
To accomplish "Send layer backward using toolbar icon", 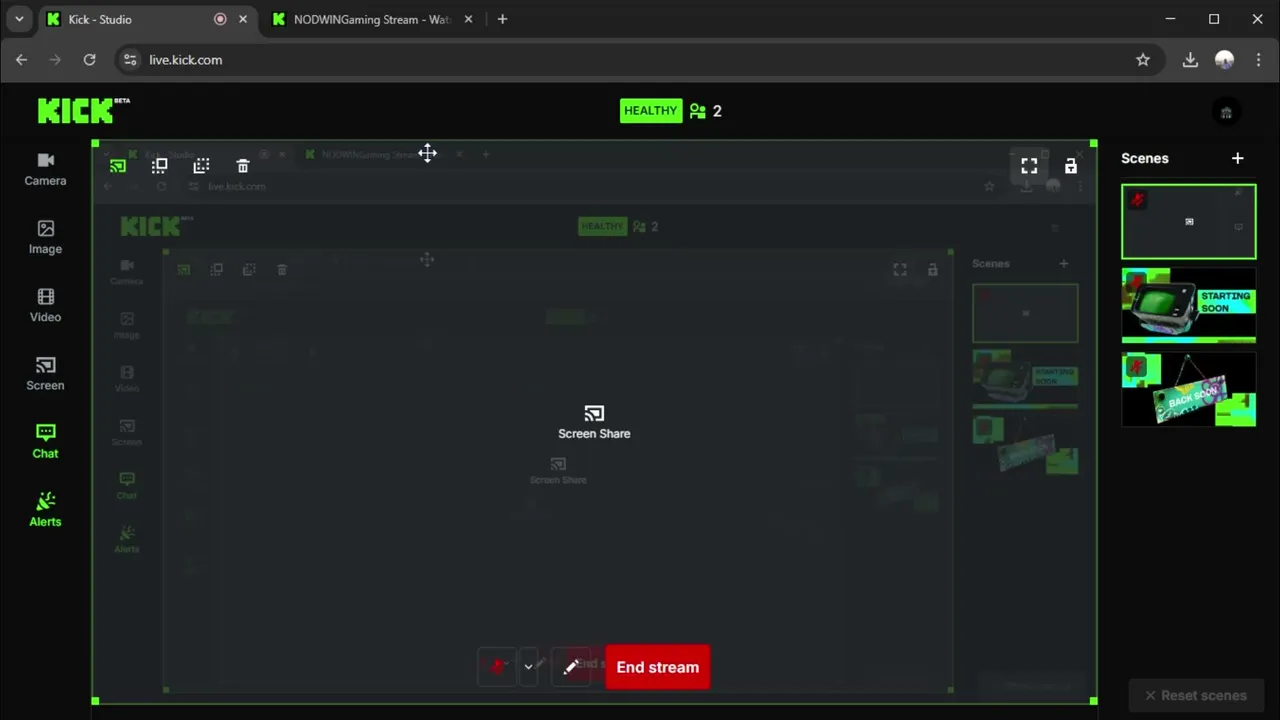I will 201,166.
